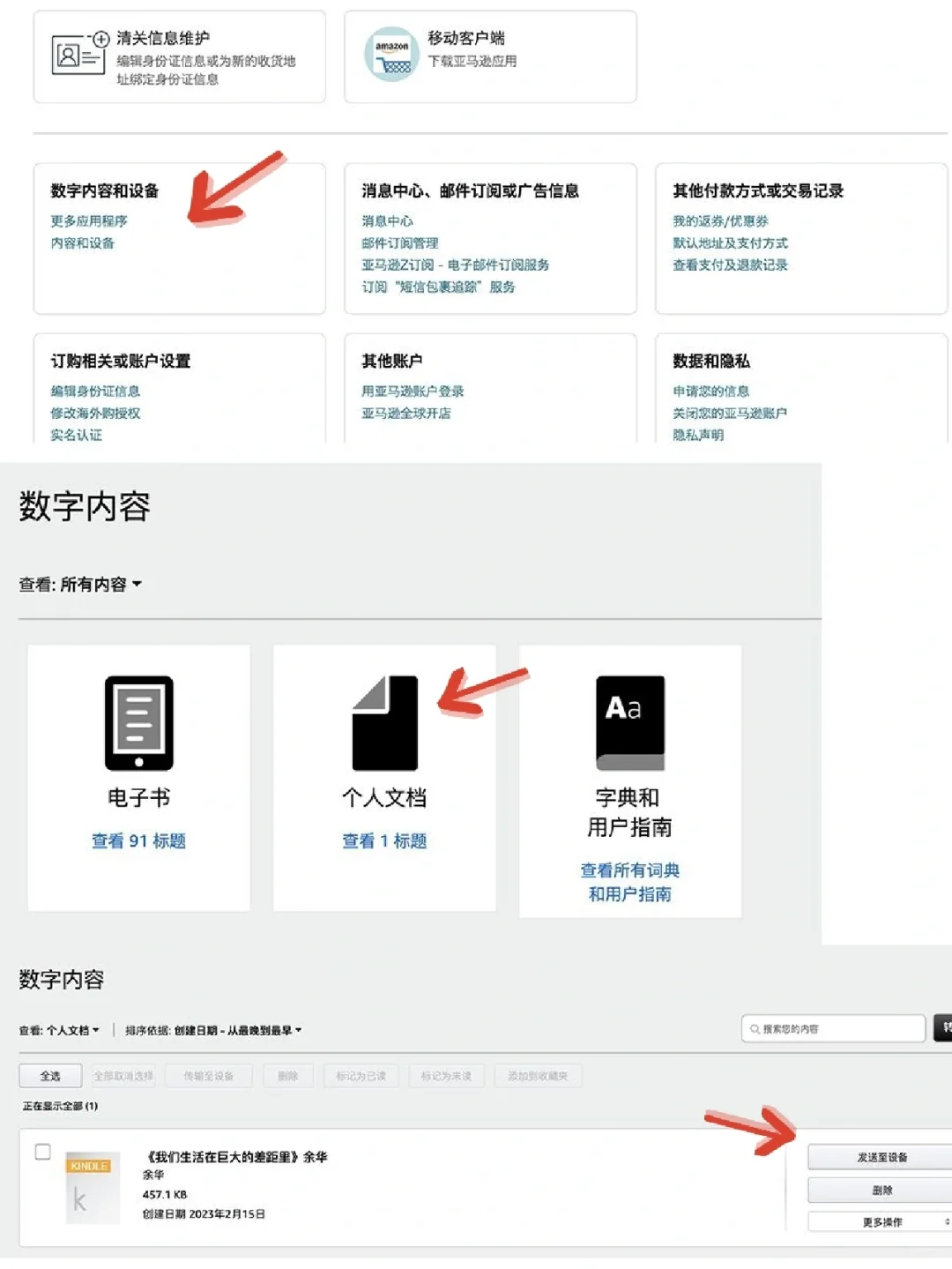Click the 添加到收藏夹 button
952x1269 pixels.
(538, 1076)
